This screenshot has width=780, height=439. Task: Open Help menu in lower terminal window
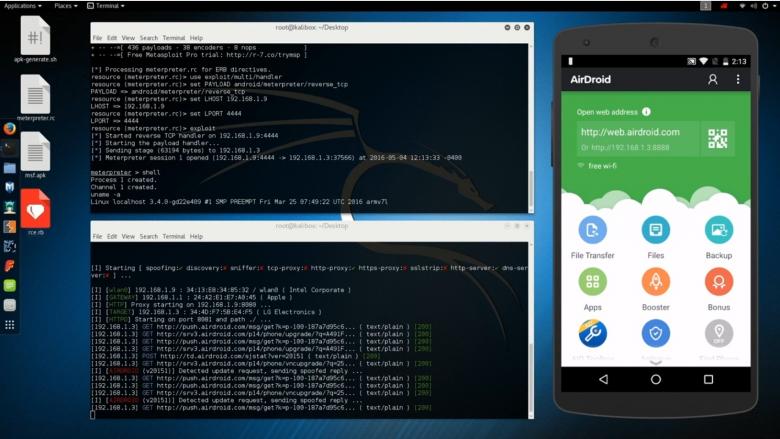196,236
